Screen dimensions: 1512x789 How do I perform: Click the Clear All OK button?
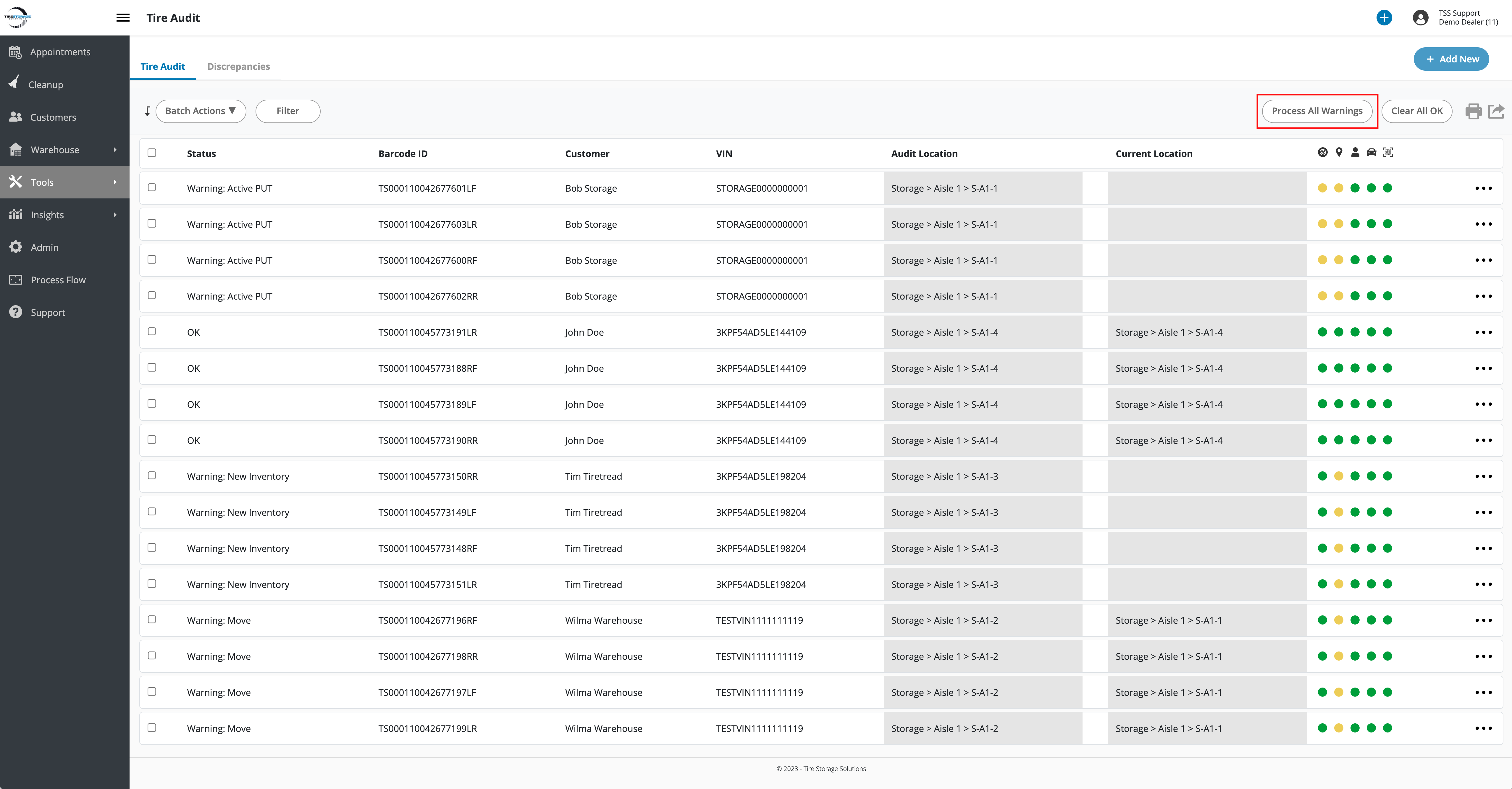point(1416,111)
